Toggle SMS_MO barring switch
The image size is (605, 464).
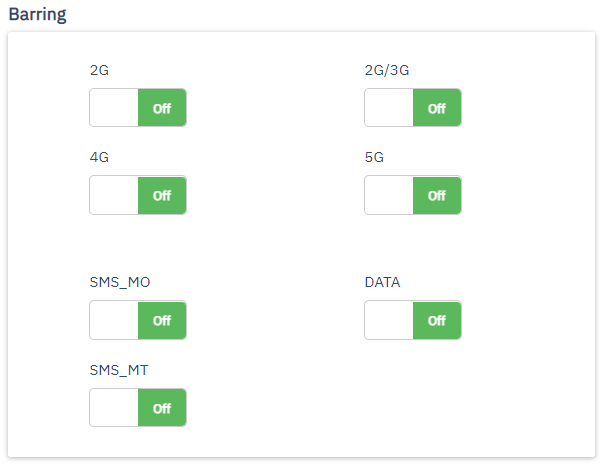pyautogui.click(x=138, y=320)
